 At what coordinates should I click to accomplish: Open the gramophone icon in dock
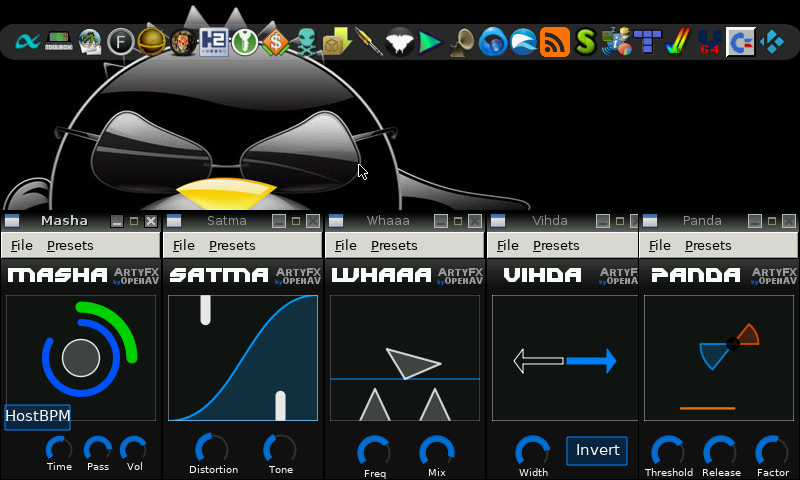[x=462, y=42]
